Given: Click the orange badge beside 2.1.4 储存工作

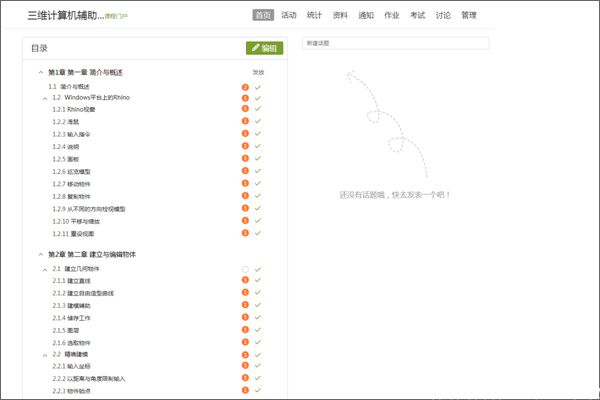Looking at the screenshot, I should click(245, 318).
